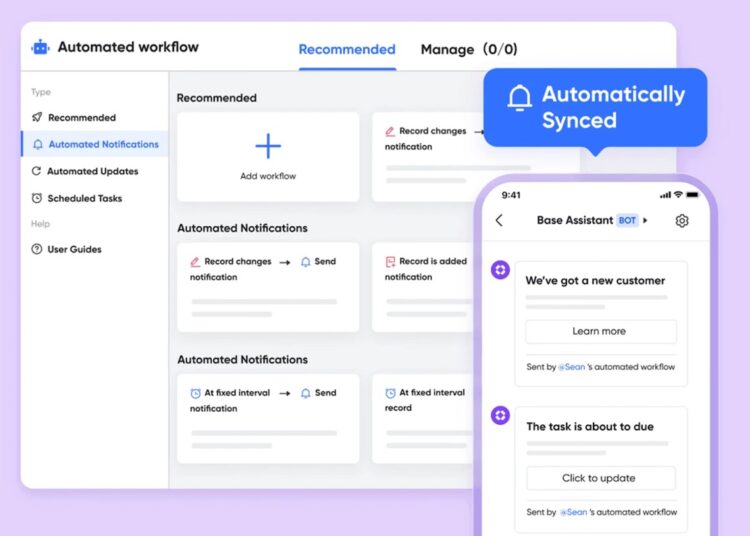The height and width of the screenshot is (536, 750).
Task: Click the Record is added icon
Action: click(390, 262)
